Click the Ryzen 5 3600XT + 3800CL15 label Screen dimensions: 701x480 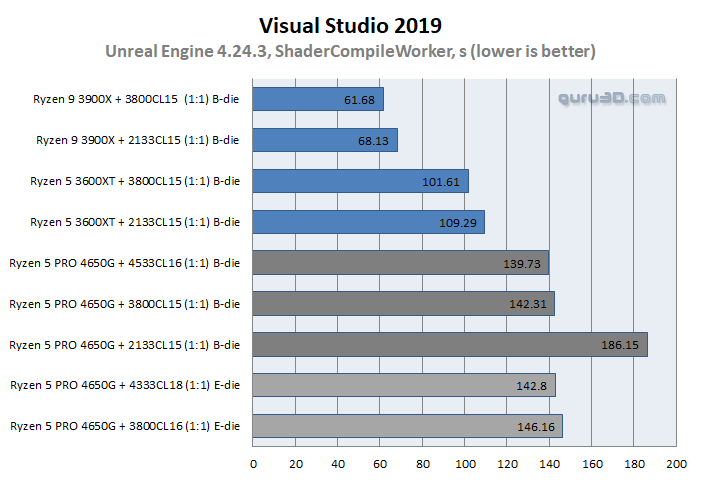click(135, 181)
